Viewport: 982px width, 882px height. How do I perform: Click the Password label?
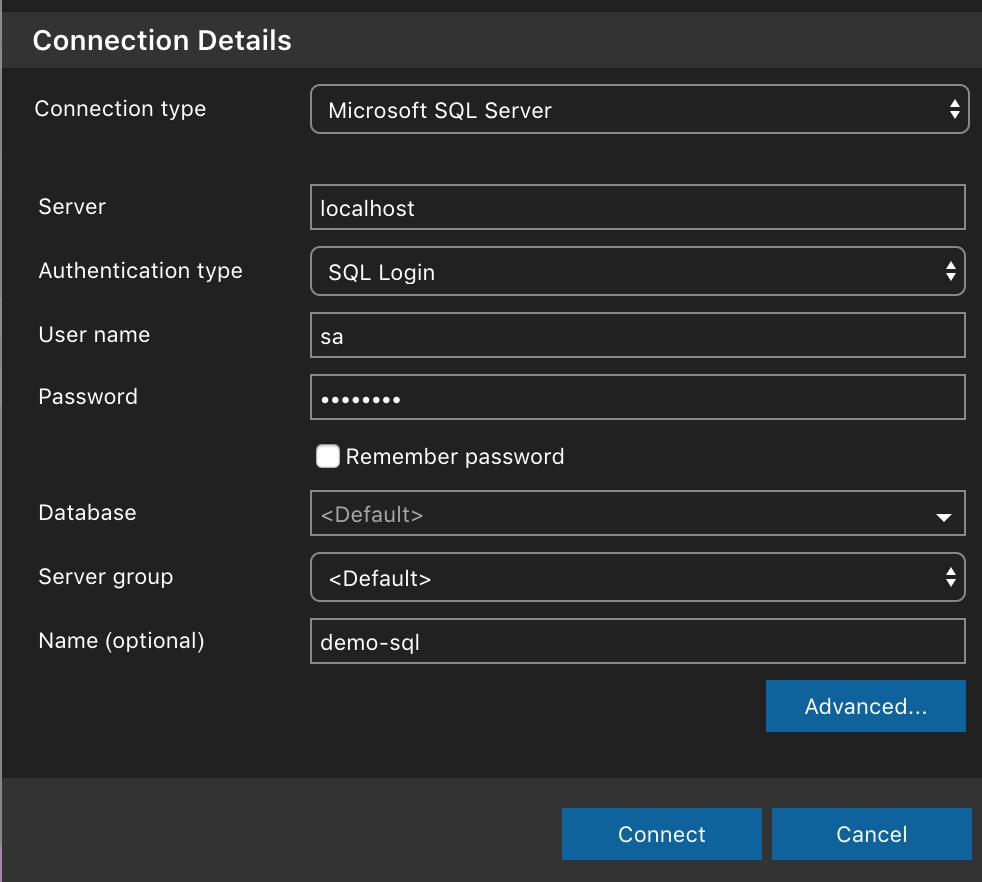pos(88,397)
